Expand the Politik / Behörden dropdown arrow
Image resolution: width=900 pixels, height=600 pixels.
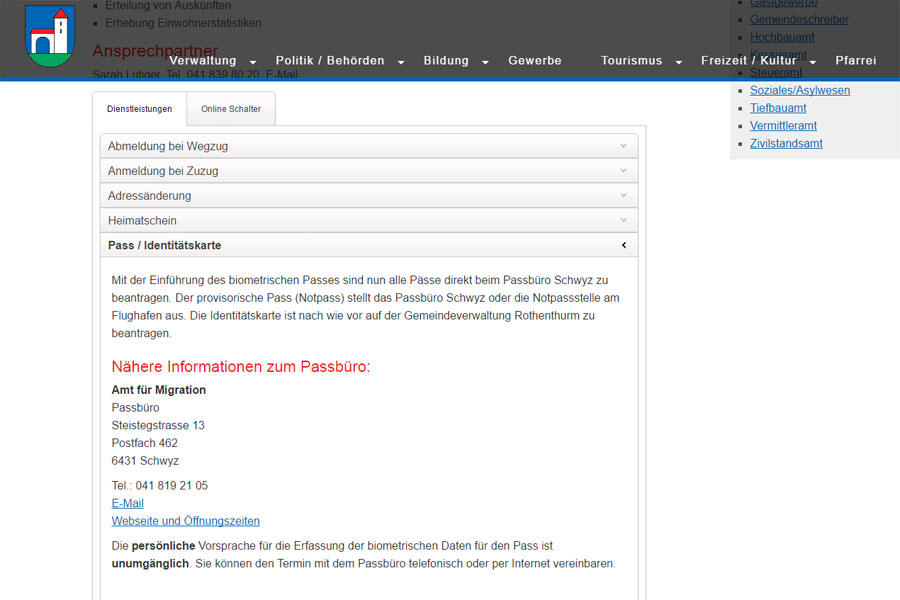tap(401, 62)
